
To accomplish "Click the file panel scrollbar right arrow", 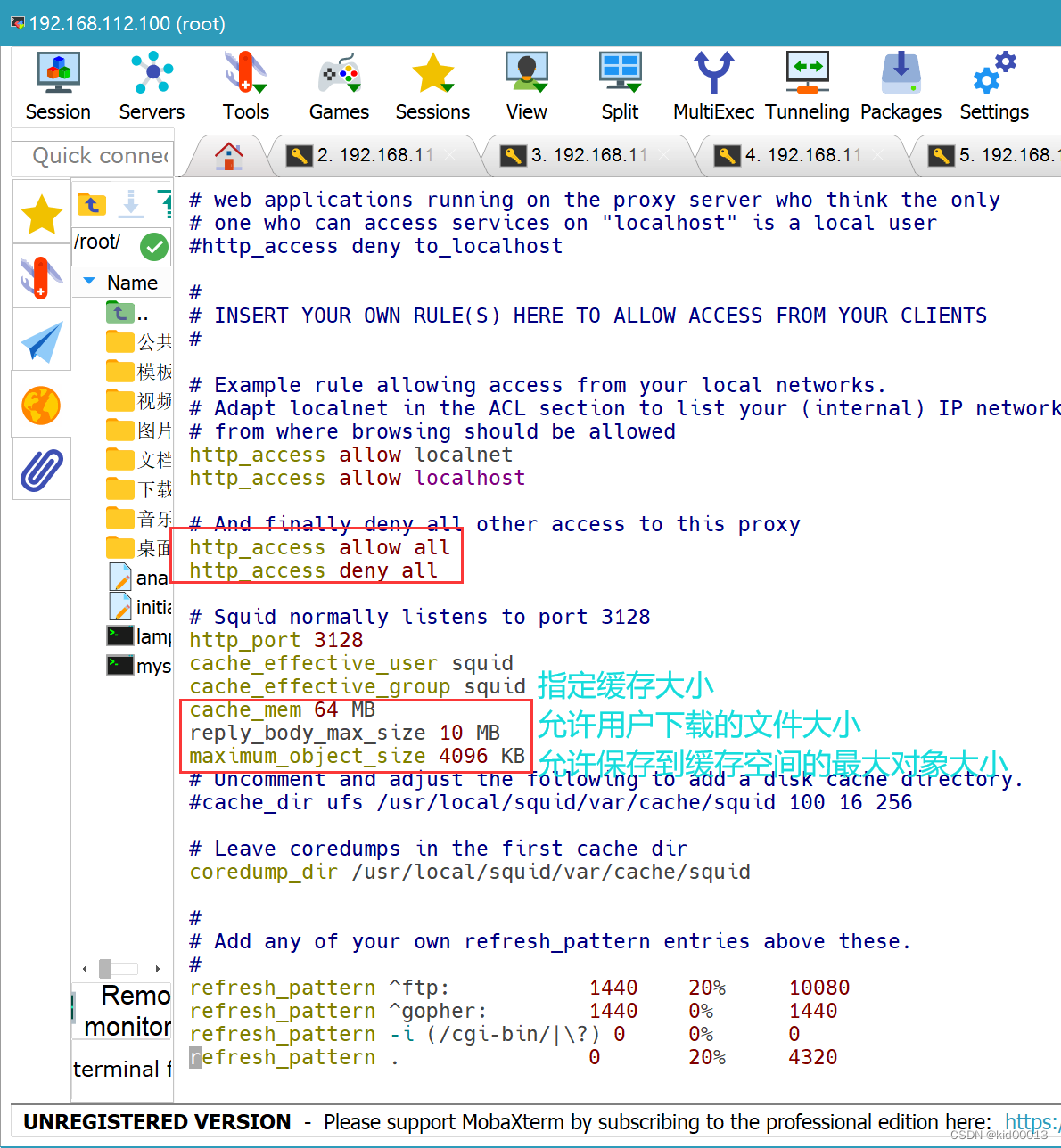I will click(x=158, y=968).
